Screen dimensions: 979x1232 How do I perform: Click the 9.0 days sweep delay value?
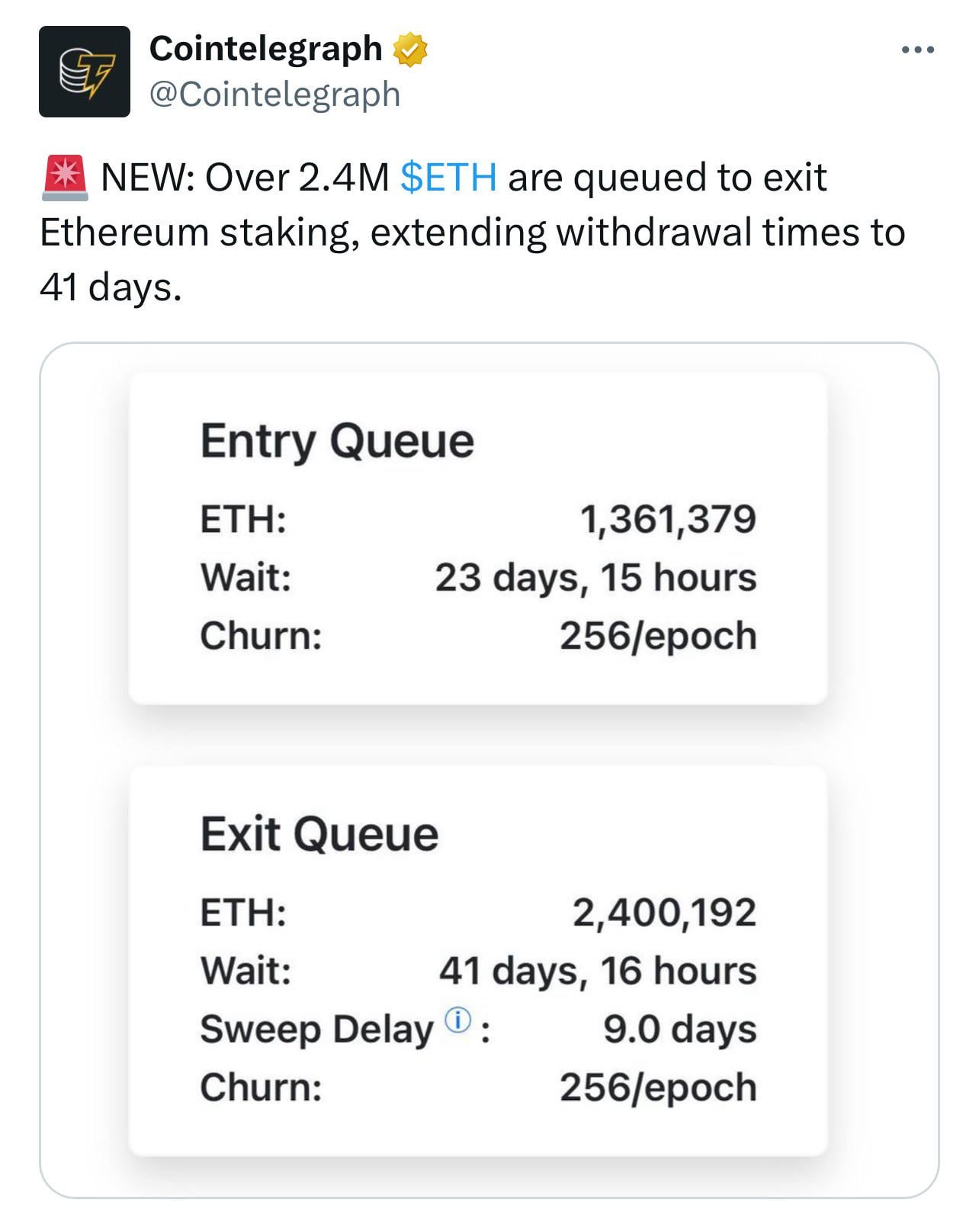pyautogui.click(x=679, y=1029)
